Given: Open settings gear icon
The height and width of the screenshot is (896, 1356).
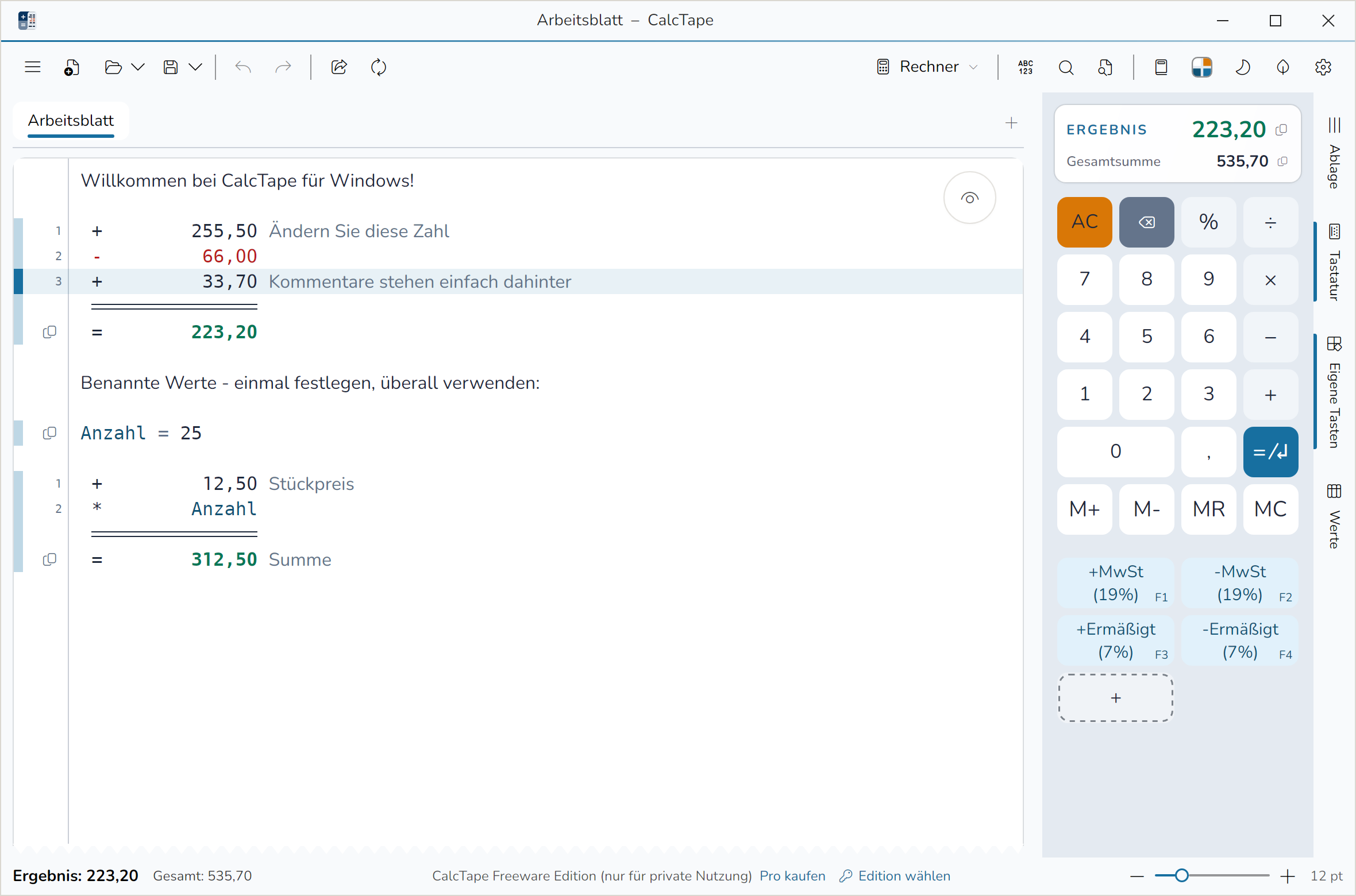Looking at the screenshot, I should 1323,67.
